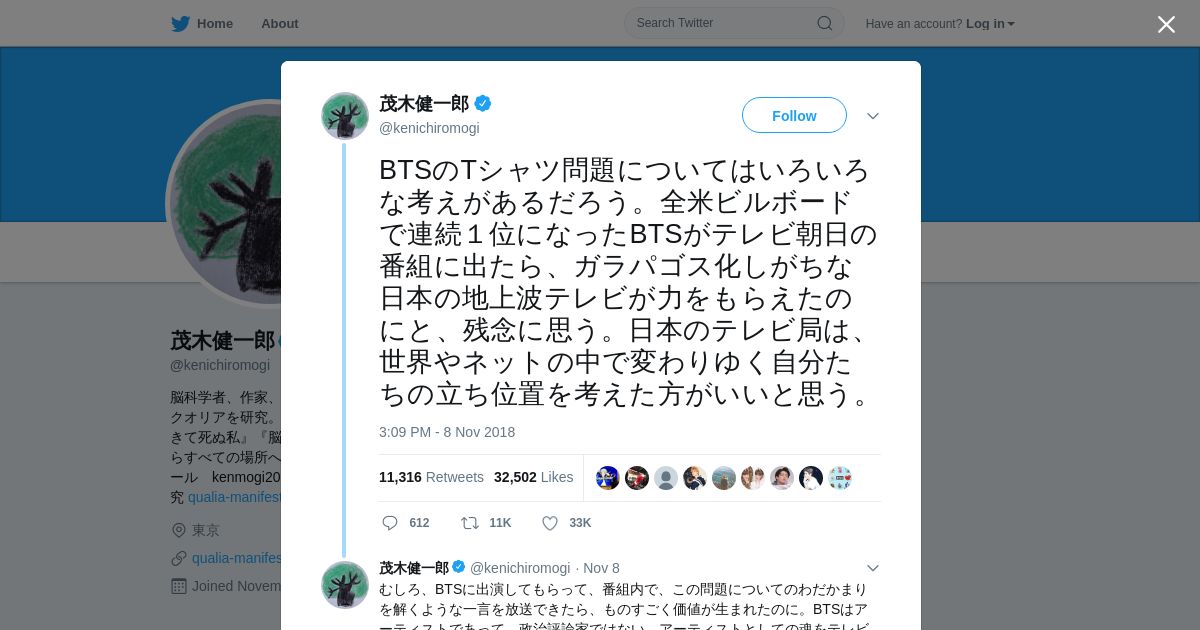
Task: Click the Twitter bird logo icon
Action: pyautogui.click(x=180, y=23)
